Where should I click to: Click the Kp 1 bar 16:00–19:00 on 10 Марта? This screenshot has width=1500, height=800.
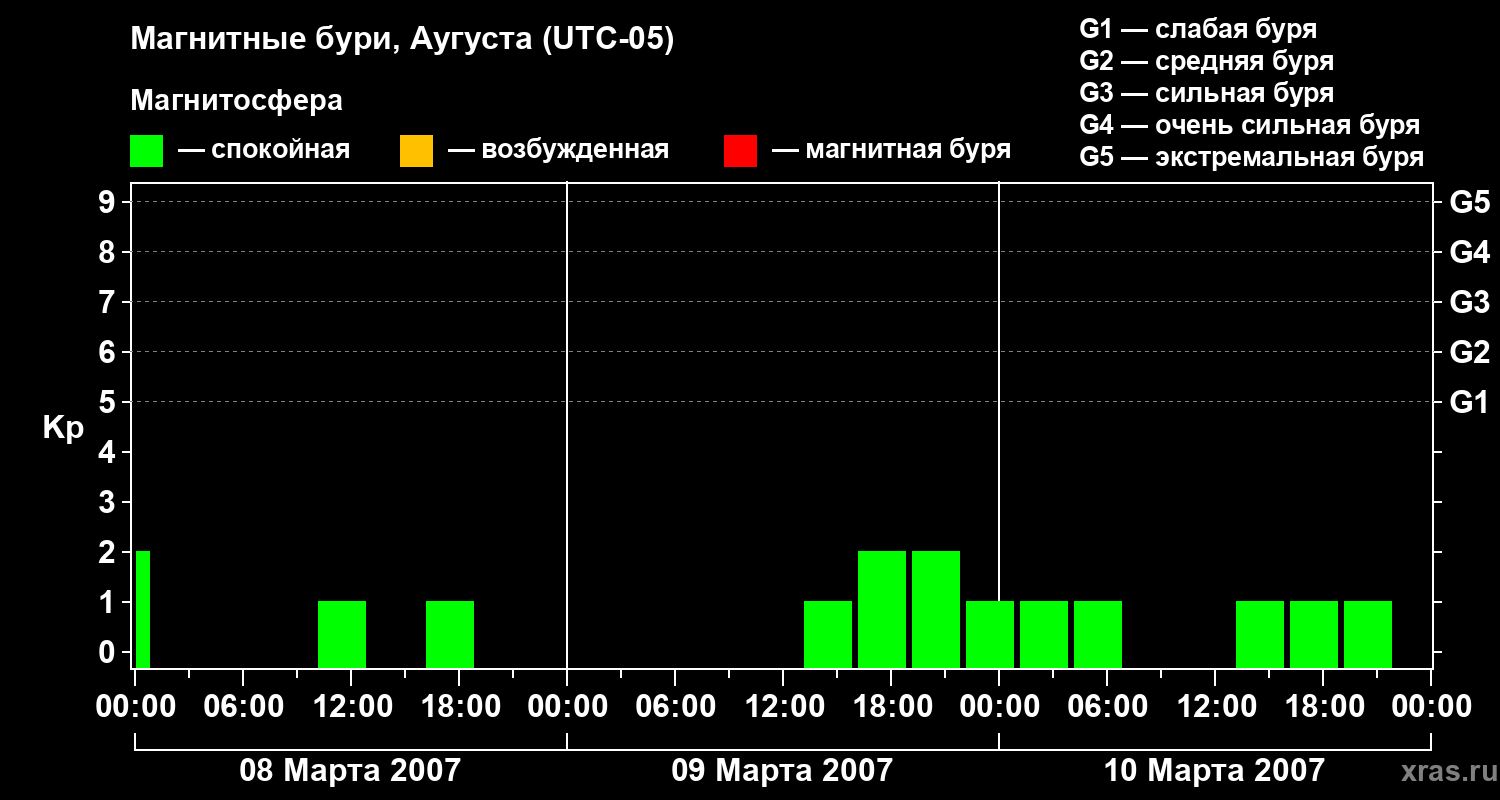pos(1314,634)
